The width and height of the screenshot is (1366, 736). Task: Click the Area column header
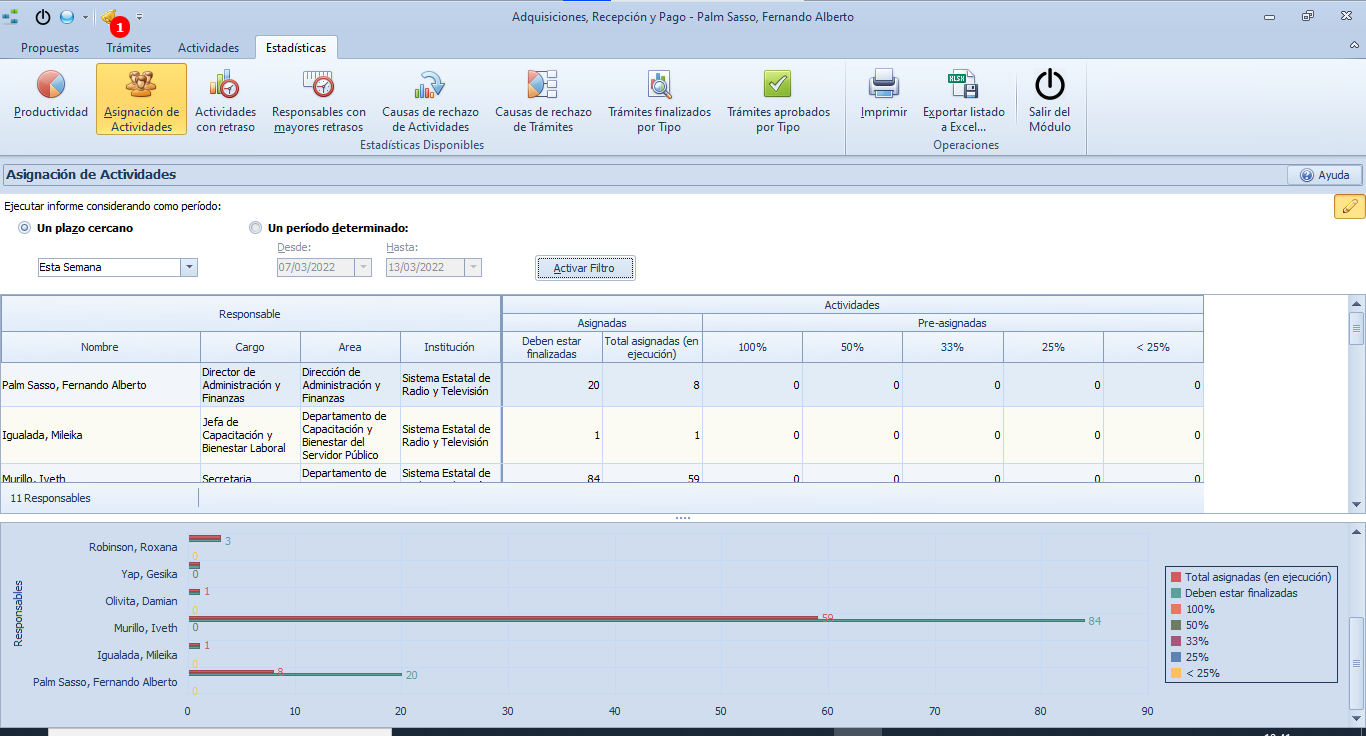(350, 347)
